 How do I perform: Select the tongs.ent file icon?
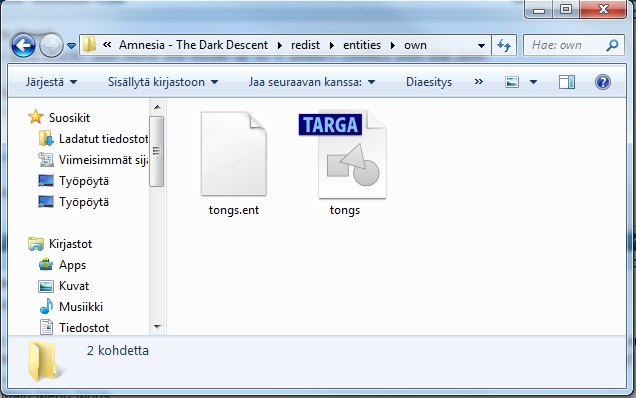coord(234,154)
